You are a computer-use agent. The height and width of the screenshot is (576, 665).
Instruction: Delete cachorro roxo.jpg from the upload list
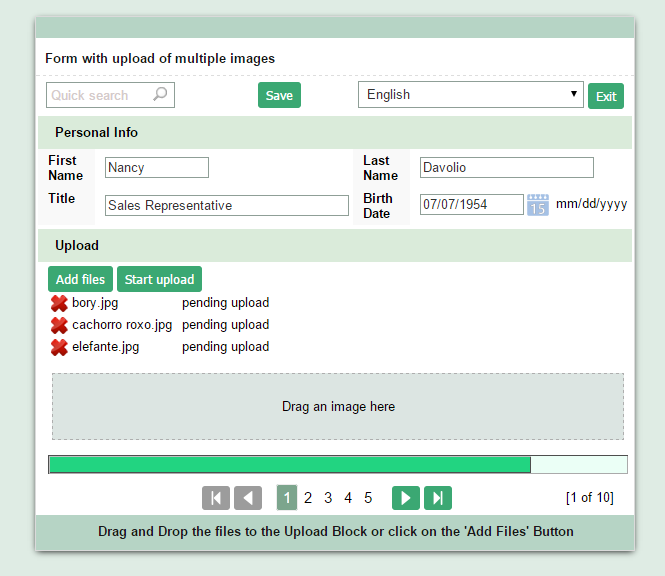(59, 325)
